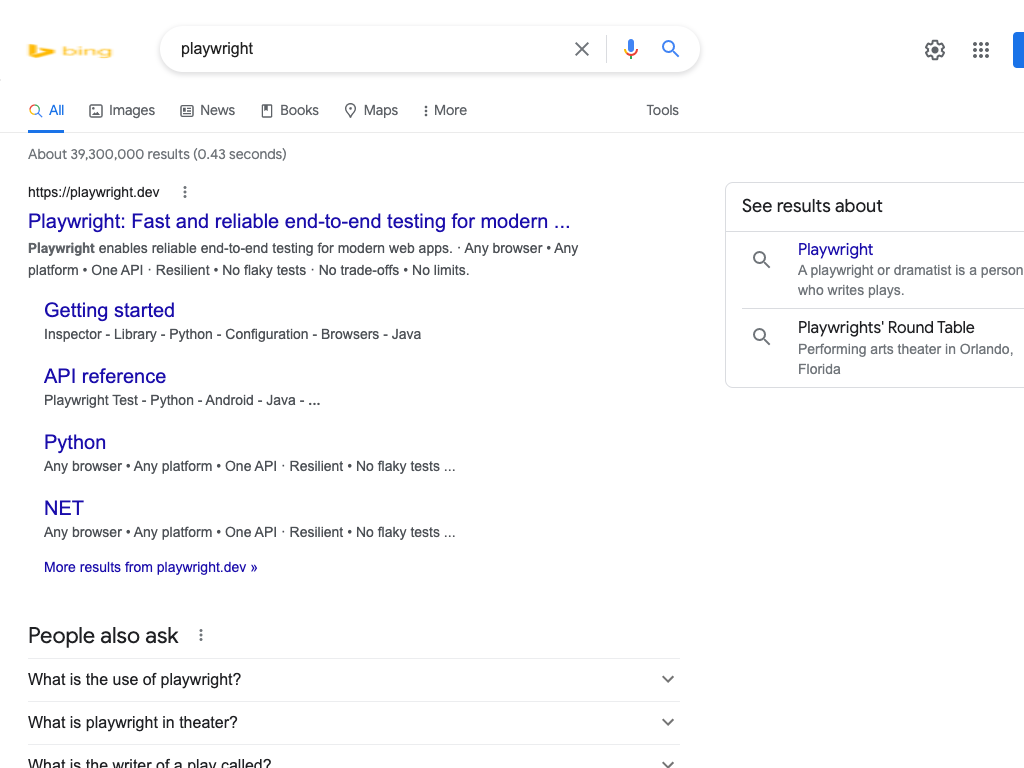Open the Maps tab
1024x768 pixels.
click(371, 110)
